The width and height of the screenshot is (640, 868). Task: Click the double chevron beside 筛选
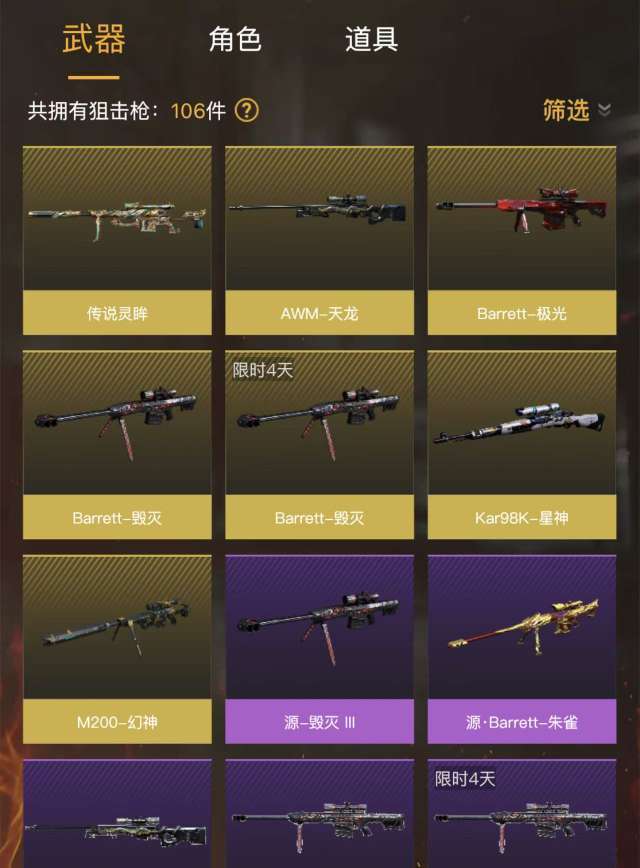click(x=605, y=110)
